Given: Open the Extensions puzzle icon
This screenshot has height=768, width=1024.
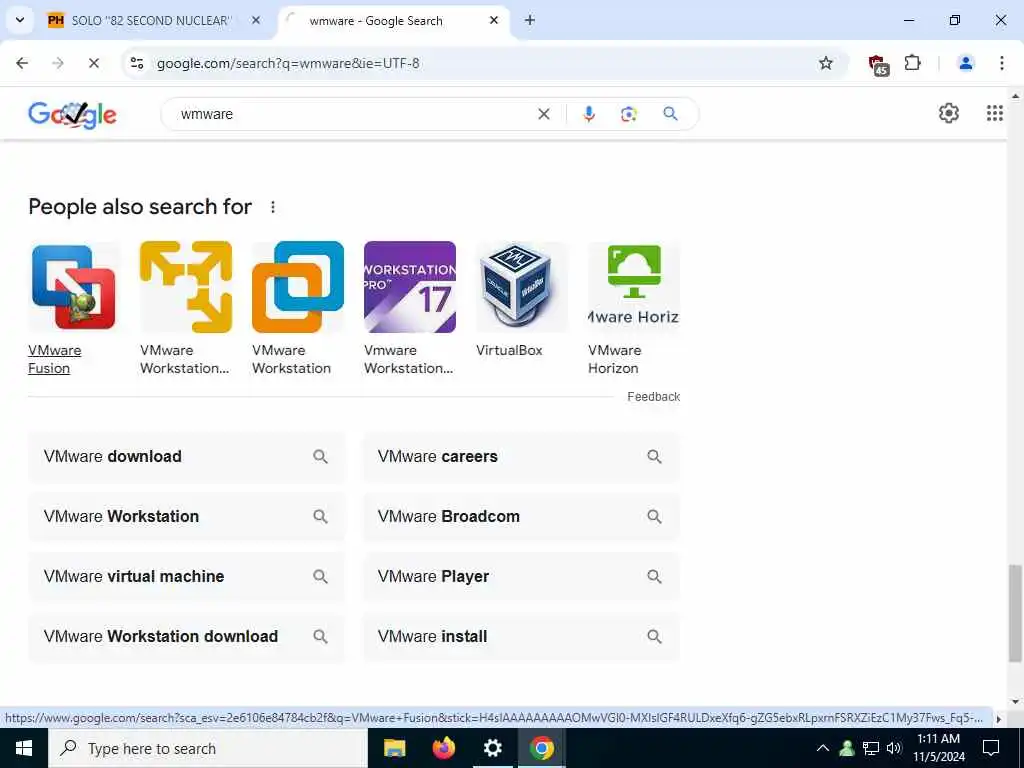Looking at the screenshot, I should (912, 63).
